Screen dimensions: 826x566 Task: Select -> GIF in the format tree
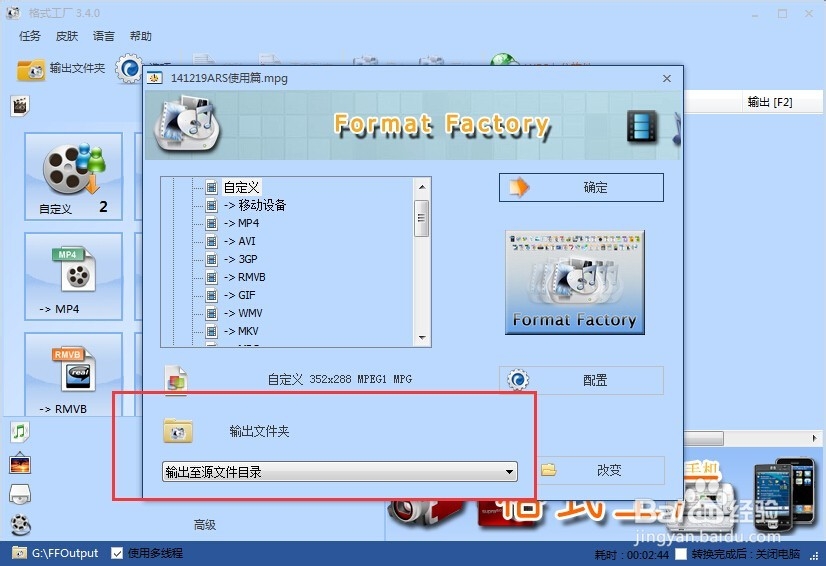click(240, 295)
